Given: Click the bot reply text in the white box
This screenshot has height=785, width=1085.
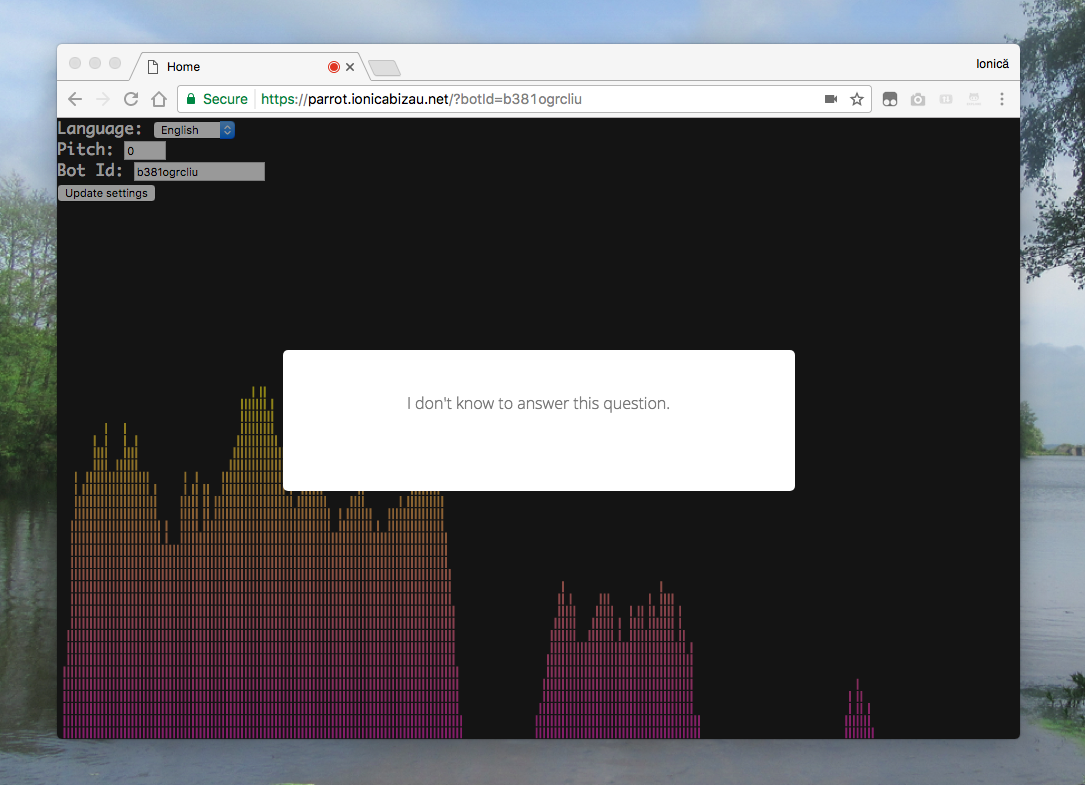Looking at the screenshot, I should coord(538,404).
